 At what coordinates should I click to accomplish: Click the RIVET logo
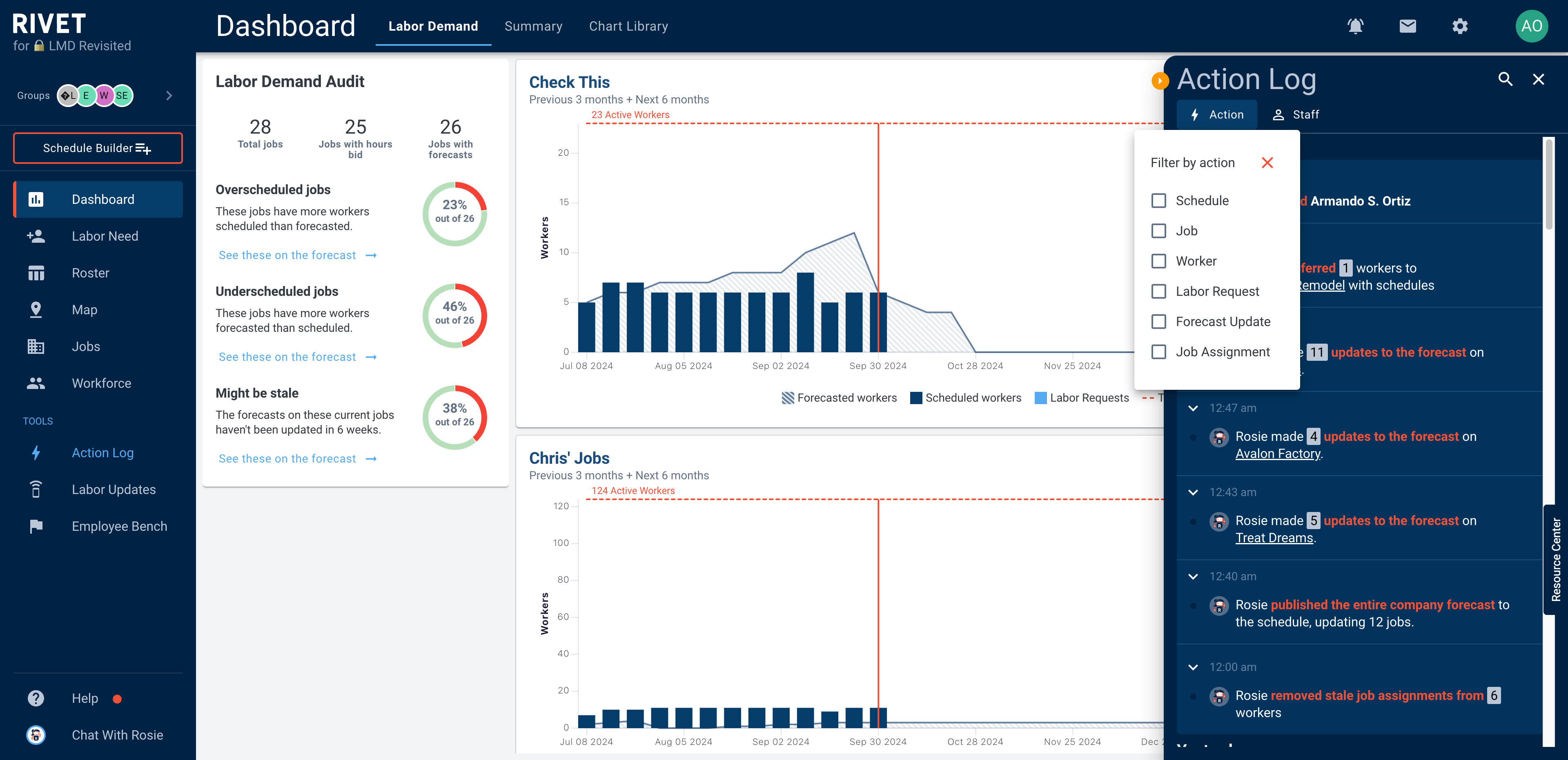pos(49,24)
